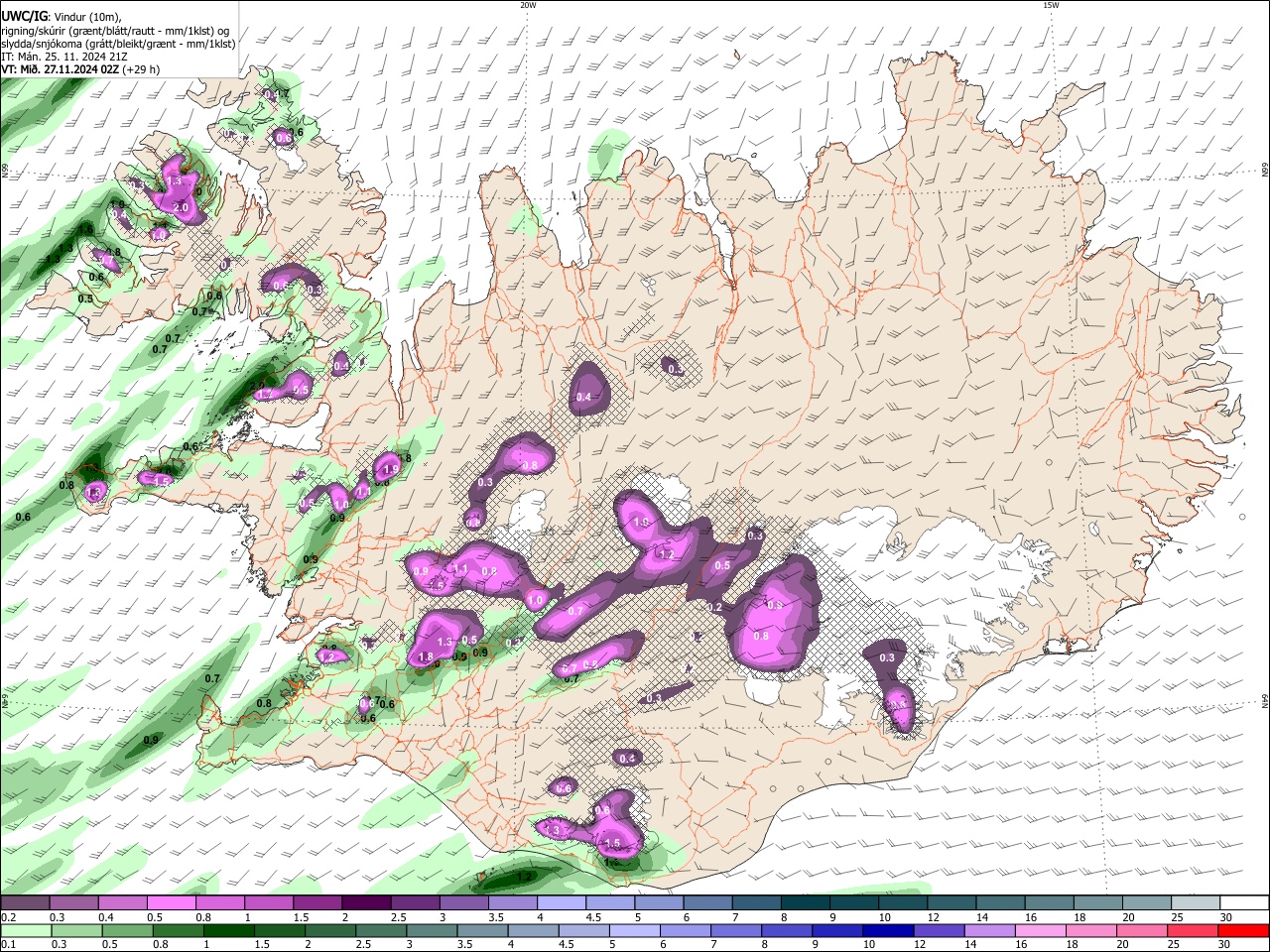Screen dimensions: 1270x952
Task: Click the '0.1' label in bottom legend row
Action: coord(9,944)
